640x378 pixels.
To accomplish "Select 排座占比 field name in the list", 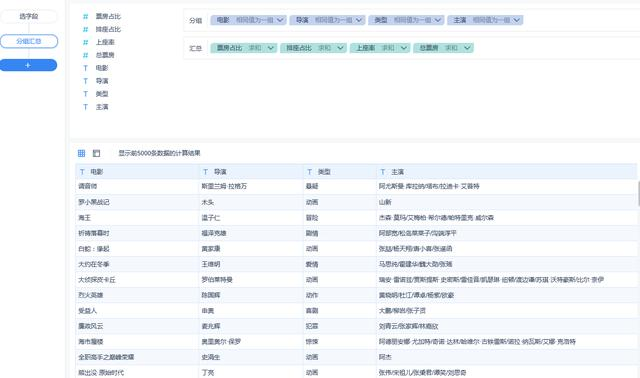I will tap(108, 29).
